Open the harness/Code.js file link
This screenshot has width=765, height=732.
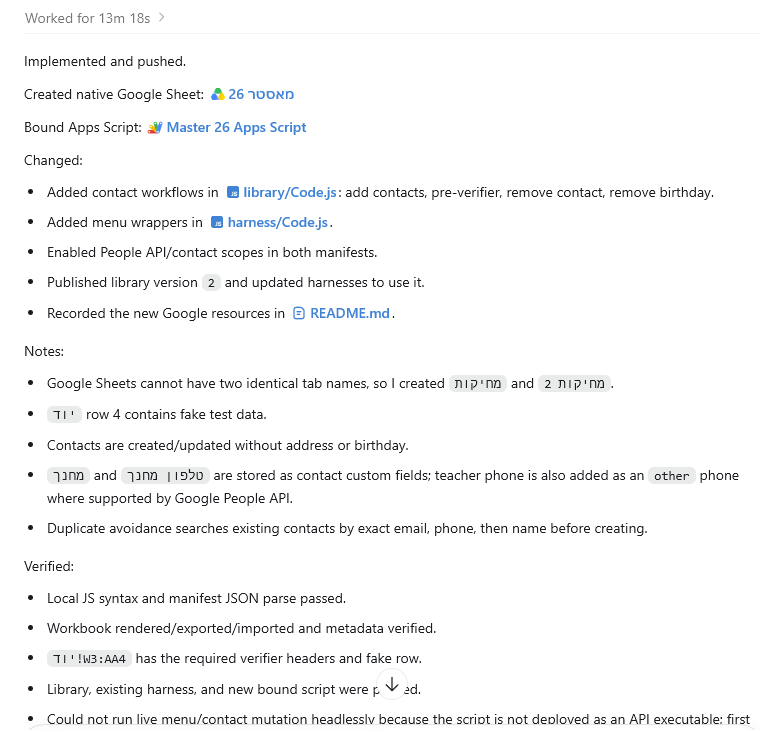(x=278, y=223)
